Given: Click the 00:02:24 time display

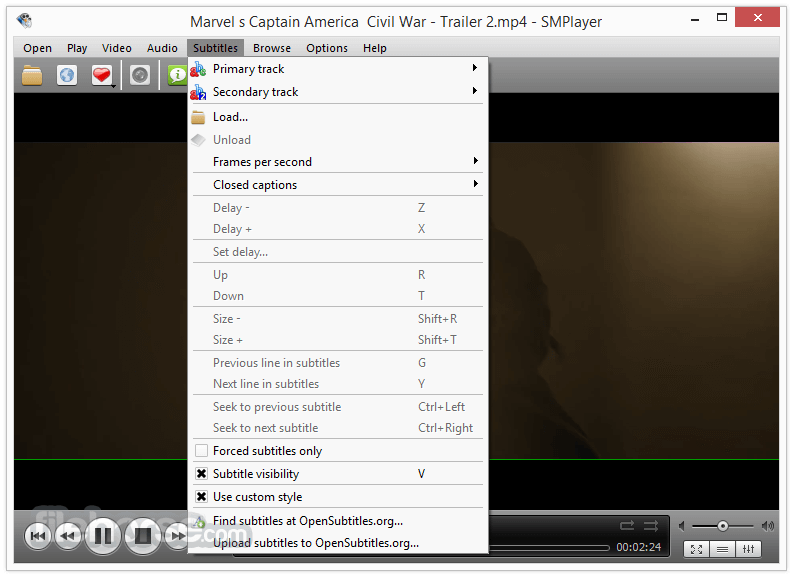Looking at the screenshot, I should [x=638, y=547].
